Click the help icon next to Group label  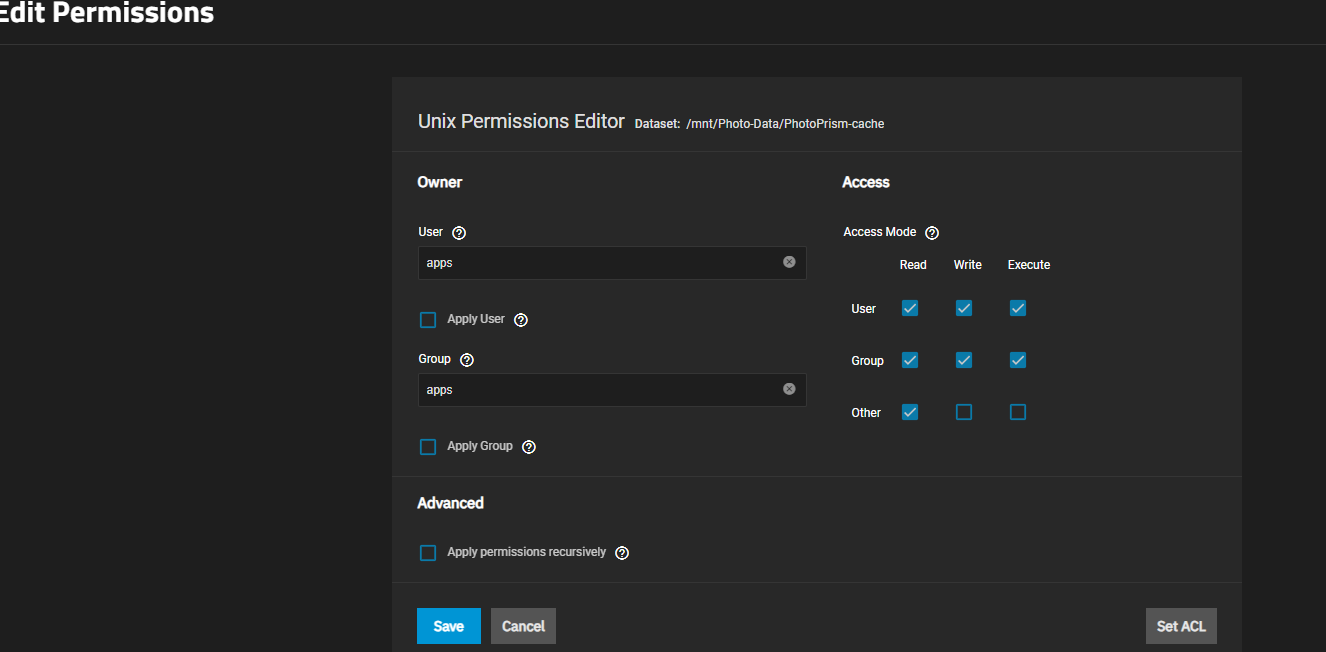(x=466, y=360)
